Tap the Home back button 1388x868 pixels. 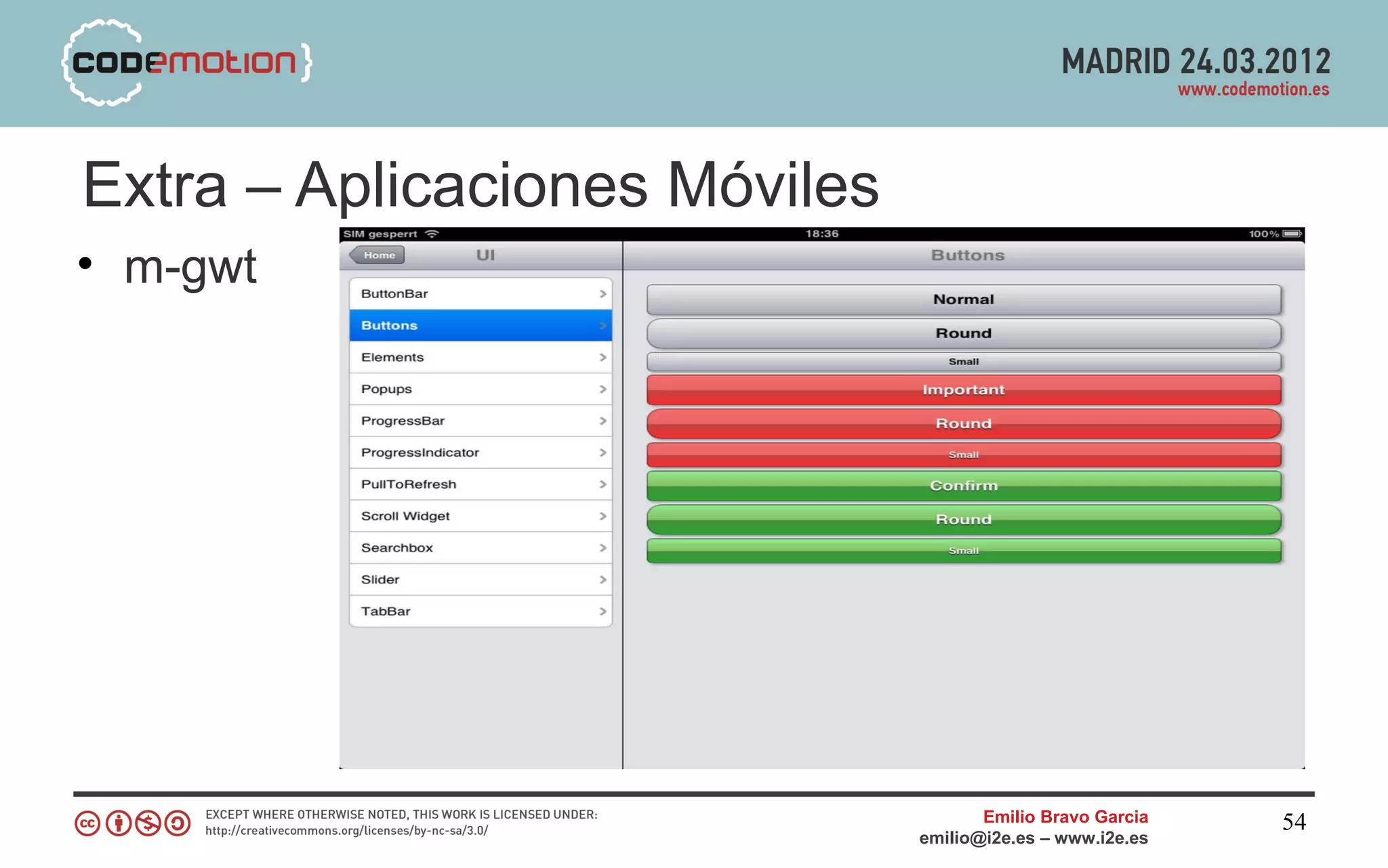pos(377,255)
